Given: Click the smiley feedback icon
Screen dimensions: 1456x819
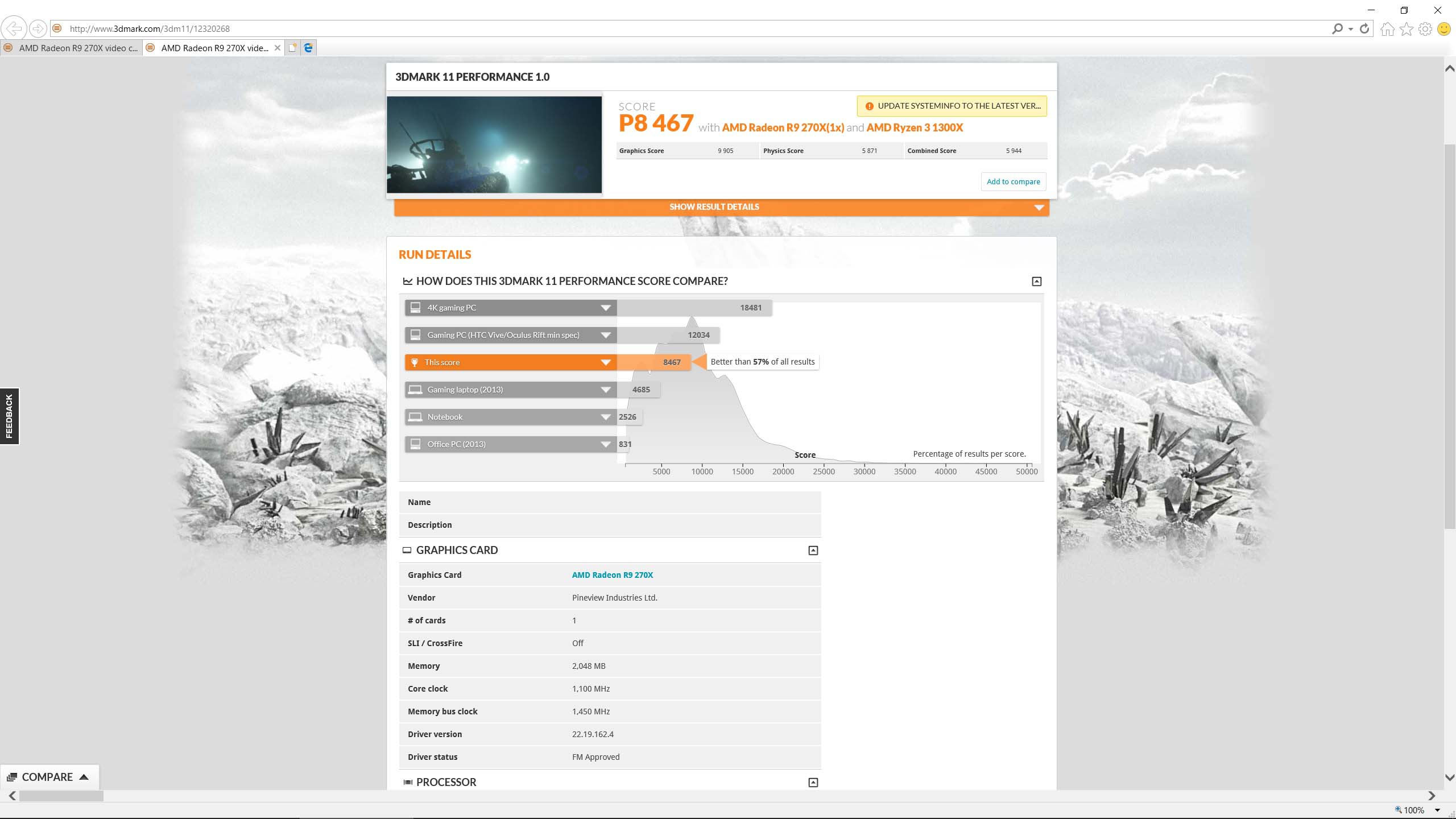Looking at the screenshot, I should (x=1444, y=28).
